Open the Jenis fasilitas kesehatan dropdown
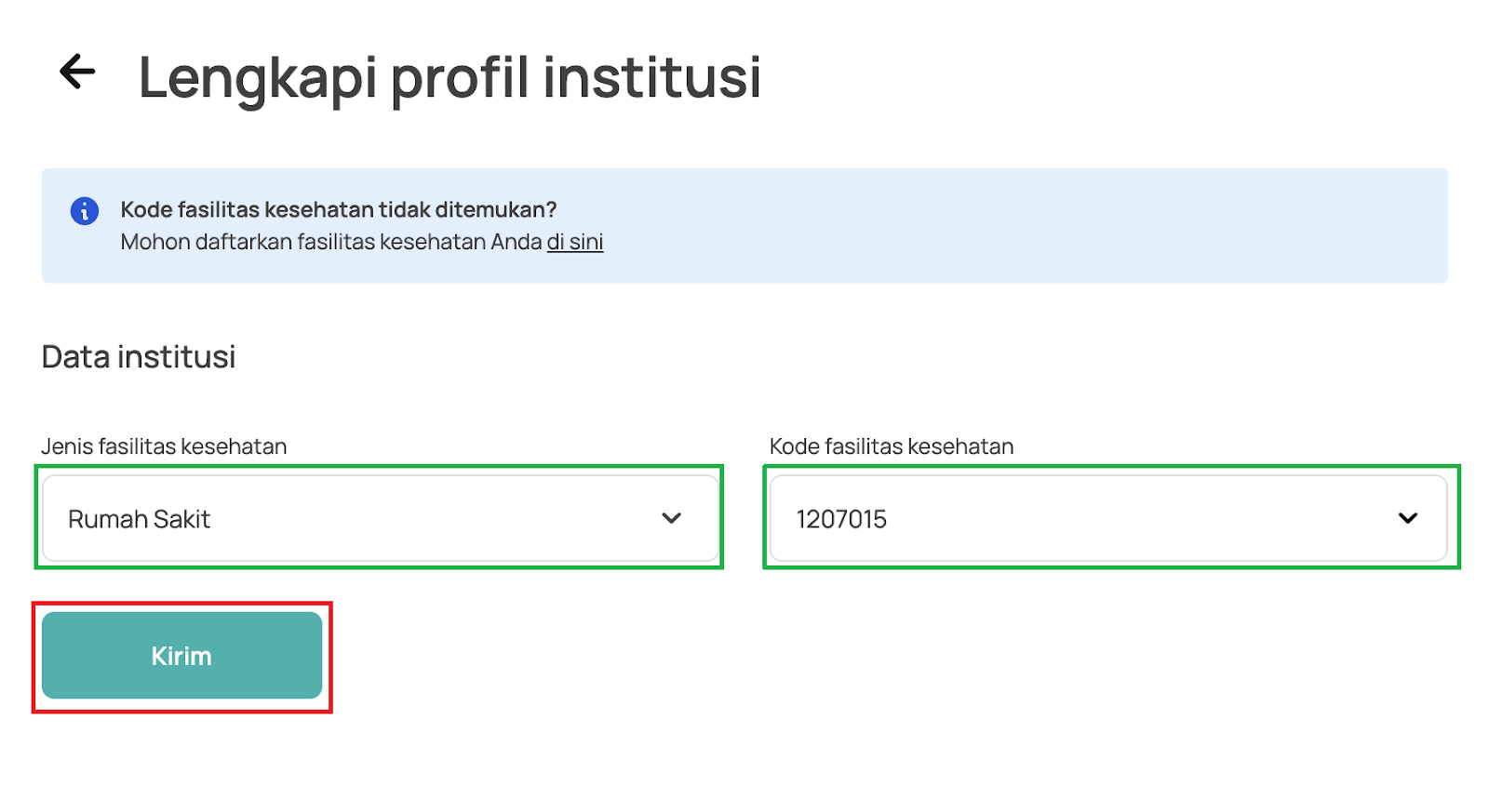 381,518
